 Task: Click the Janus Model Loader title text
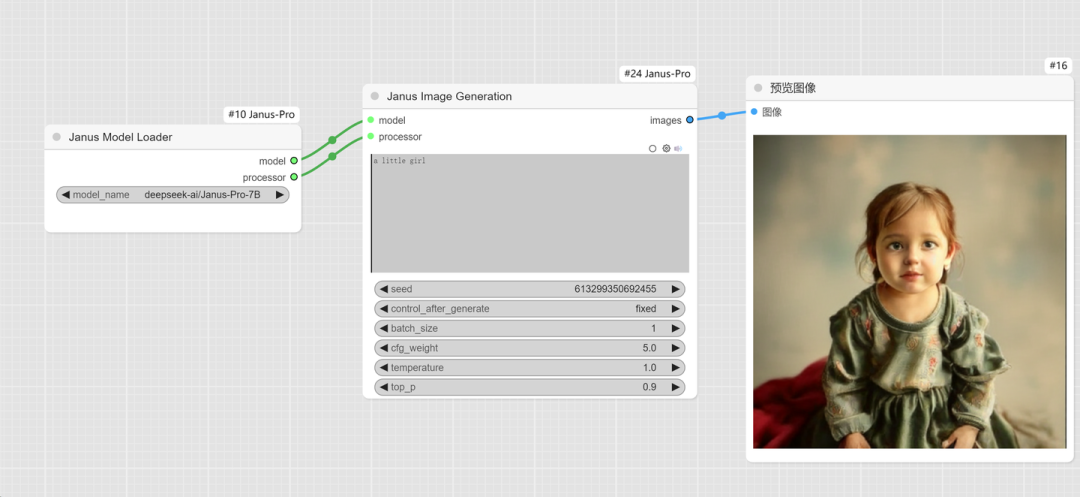[121, 137]
